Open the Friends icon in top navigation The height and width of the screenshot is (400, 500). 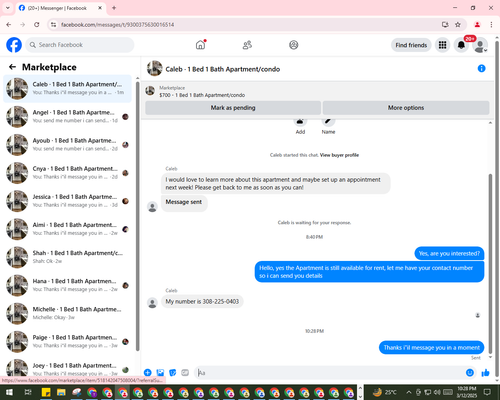tap(247, 45)
